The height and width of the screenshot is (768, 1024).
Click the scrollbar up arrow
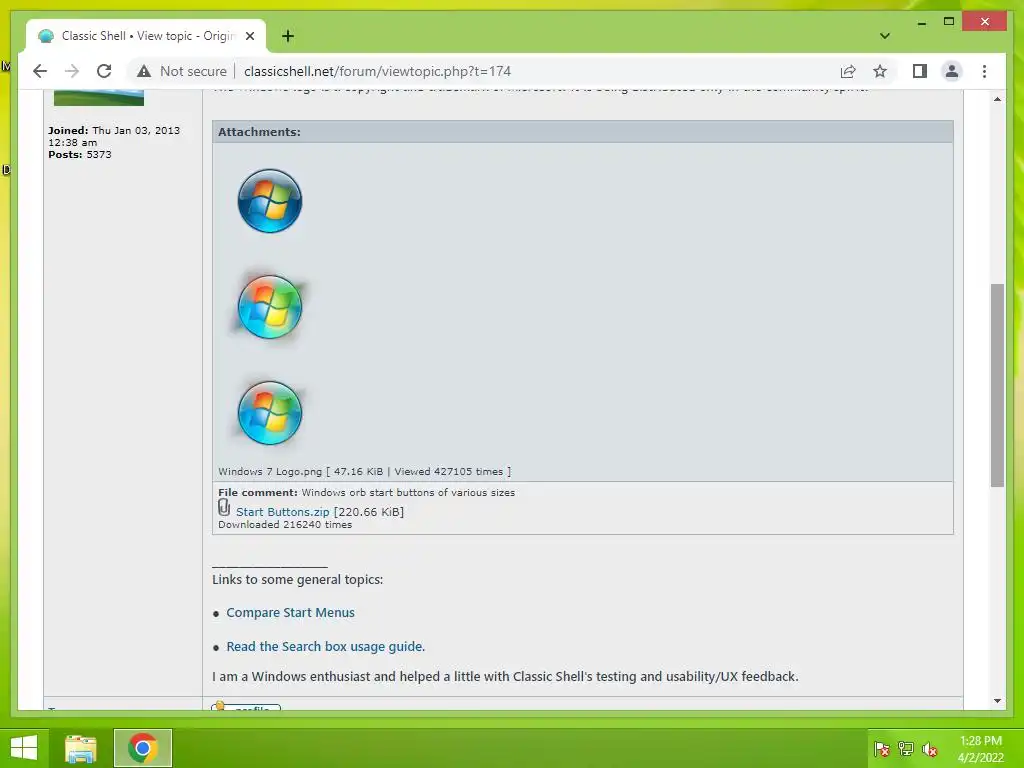(x=997, y=99)
